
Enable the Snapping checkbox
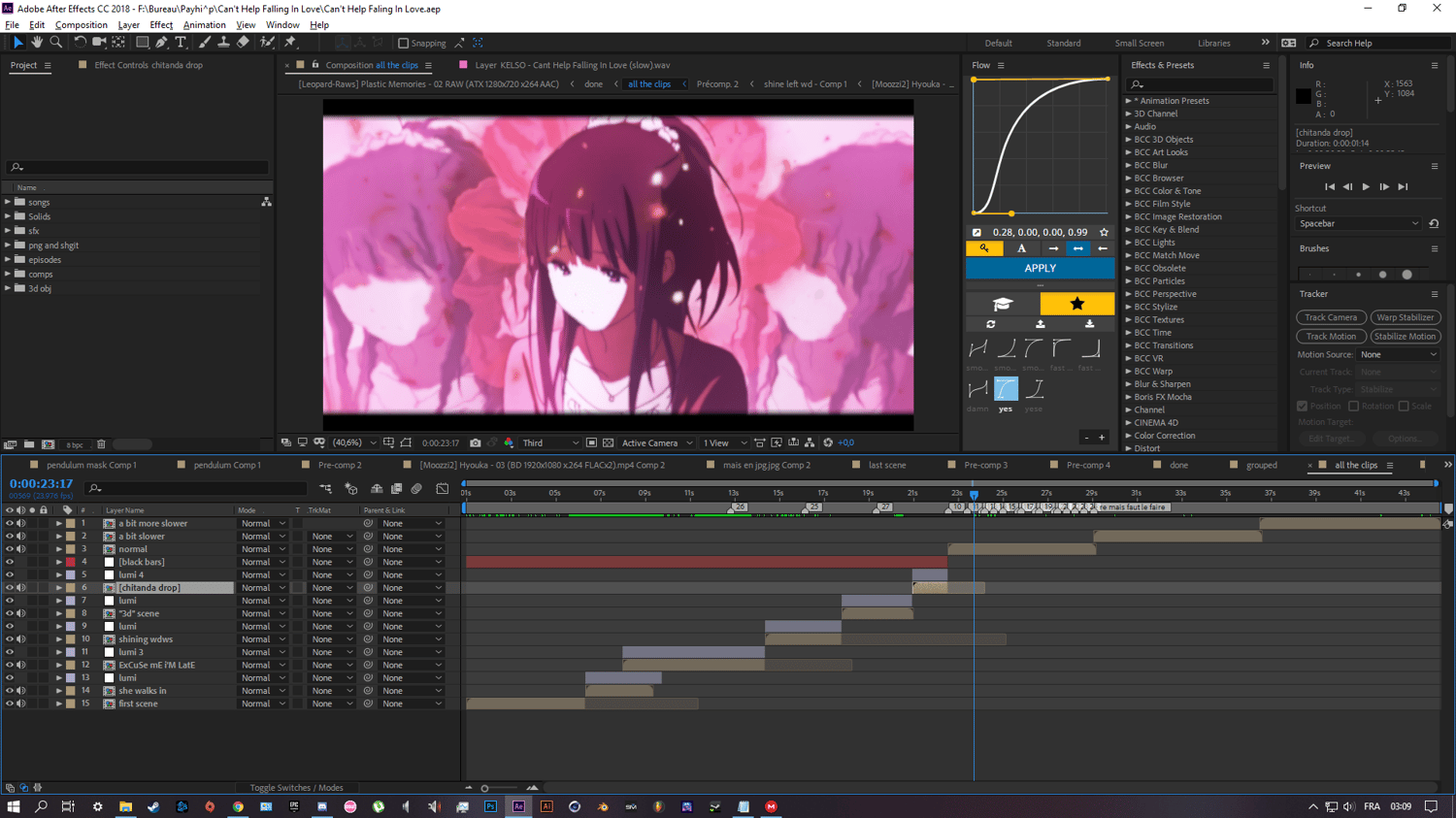coord(404,43)
